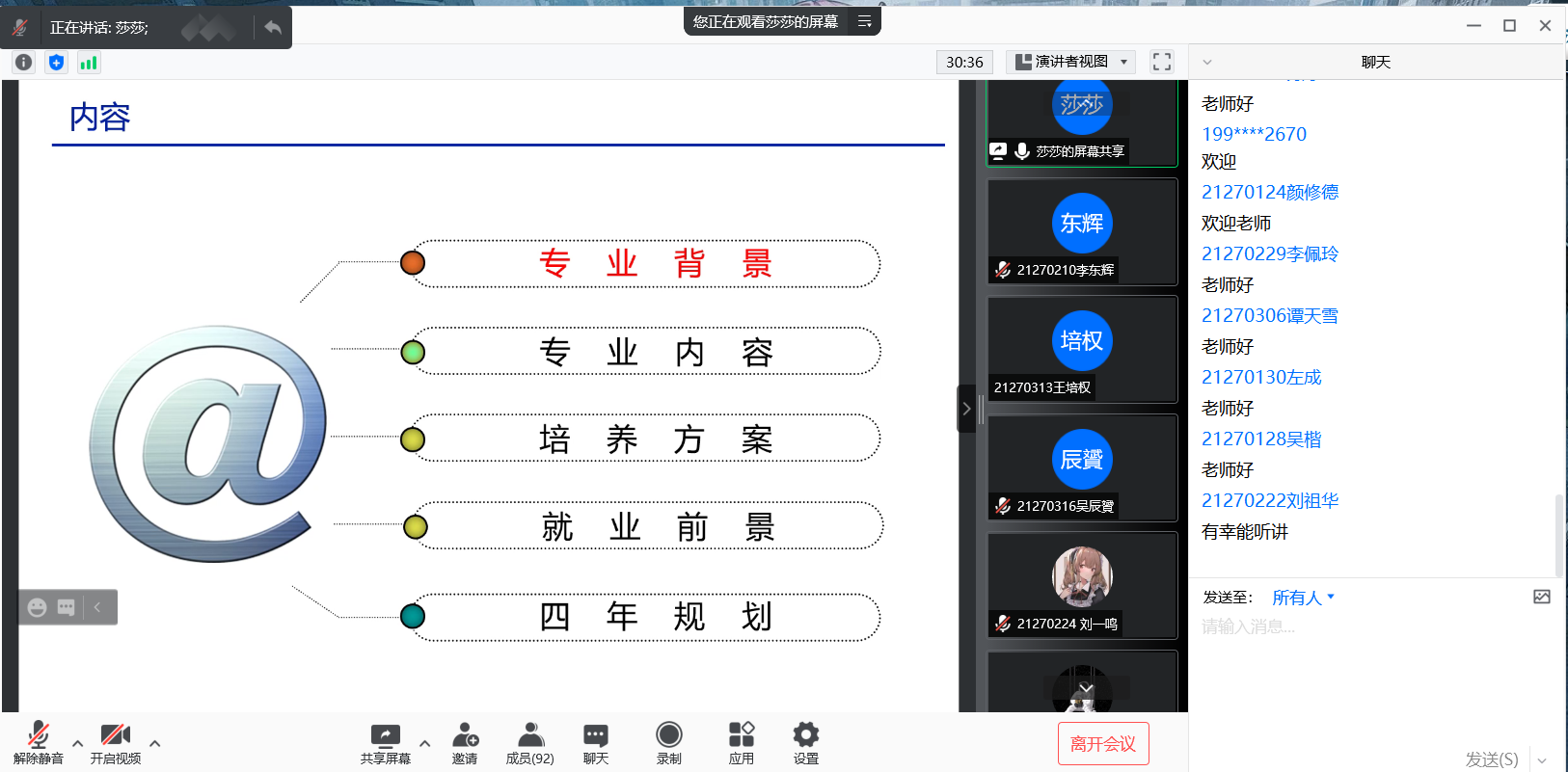This screenshot has width=1568, height=772.
Task: Enter full screen mode
Action: click(1162, 62)
